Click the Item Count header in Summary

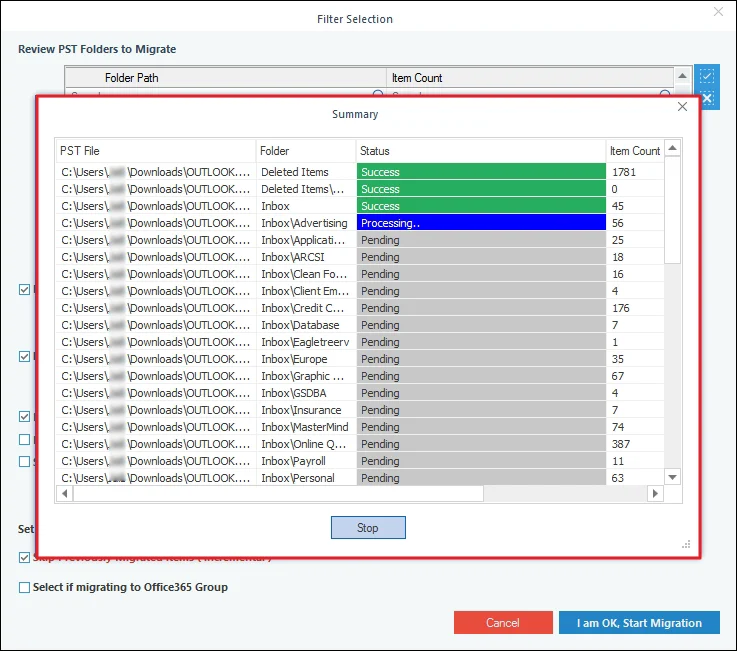(635, 151)
